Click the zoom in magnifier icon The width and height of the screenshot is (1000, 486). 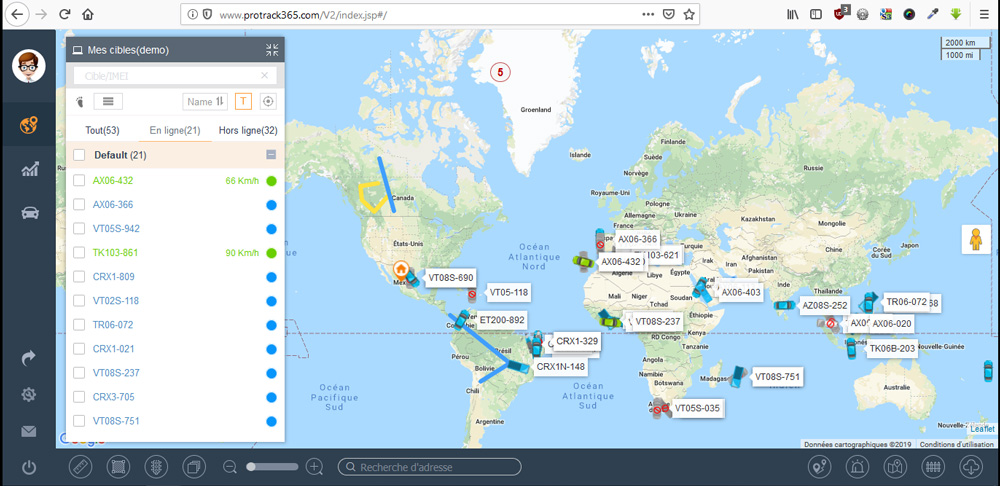(x=314, y=467)
